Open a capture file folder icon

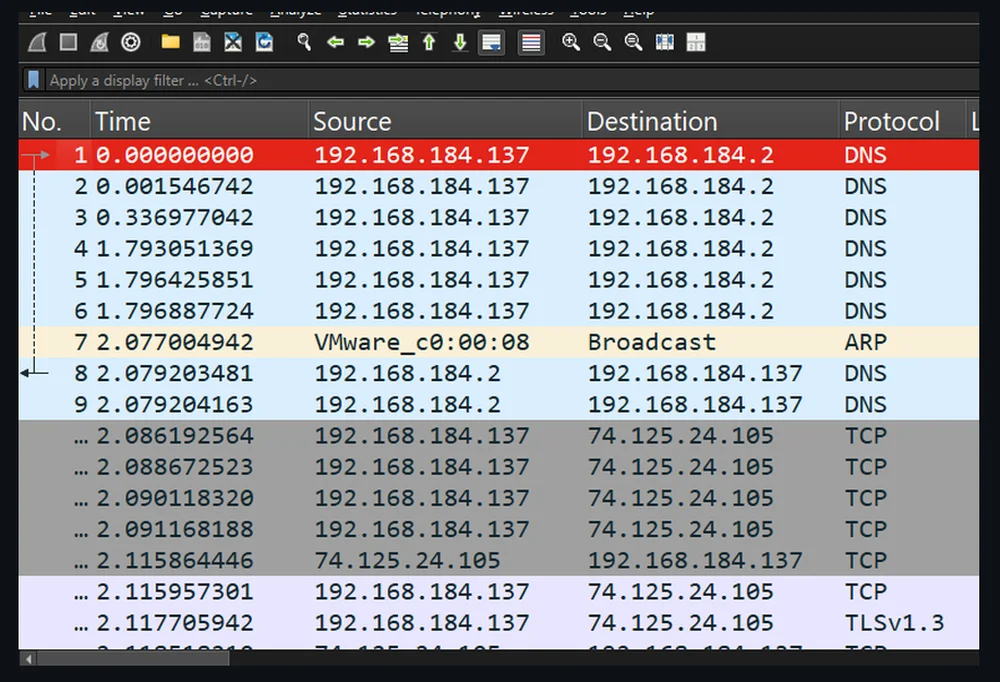click(x=170, y=43)
